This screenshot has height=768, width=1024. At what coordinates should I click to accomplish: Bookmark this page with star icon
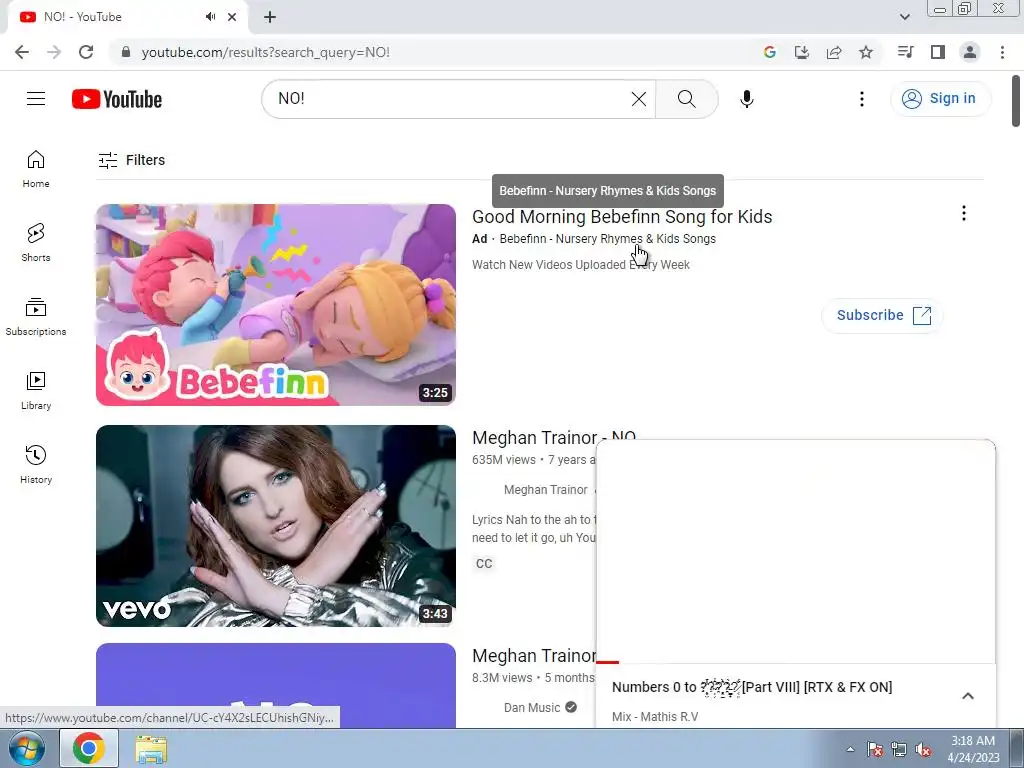(x=866, y=52)
